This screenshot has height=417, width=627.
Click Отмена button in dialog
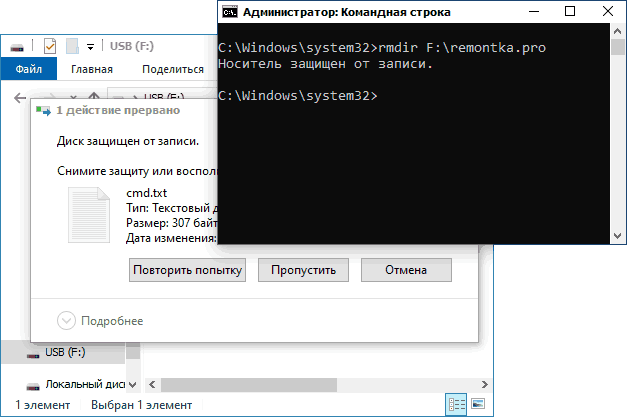click(x=406, y=270)
